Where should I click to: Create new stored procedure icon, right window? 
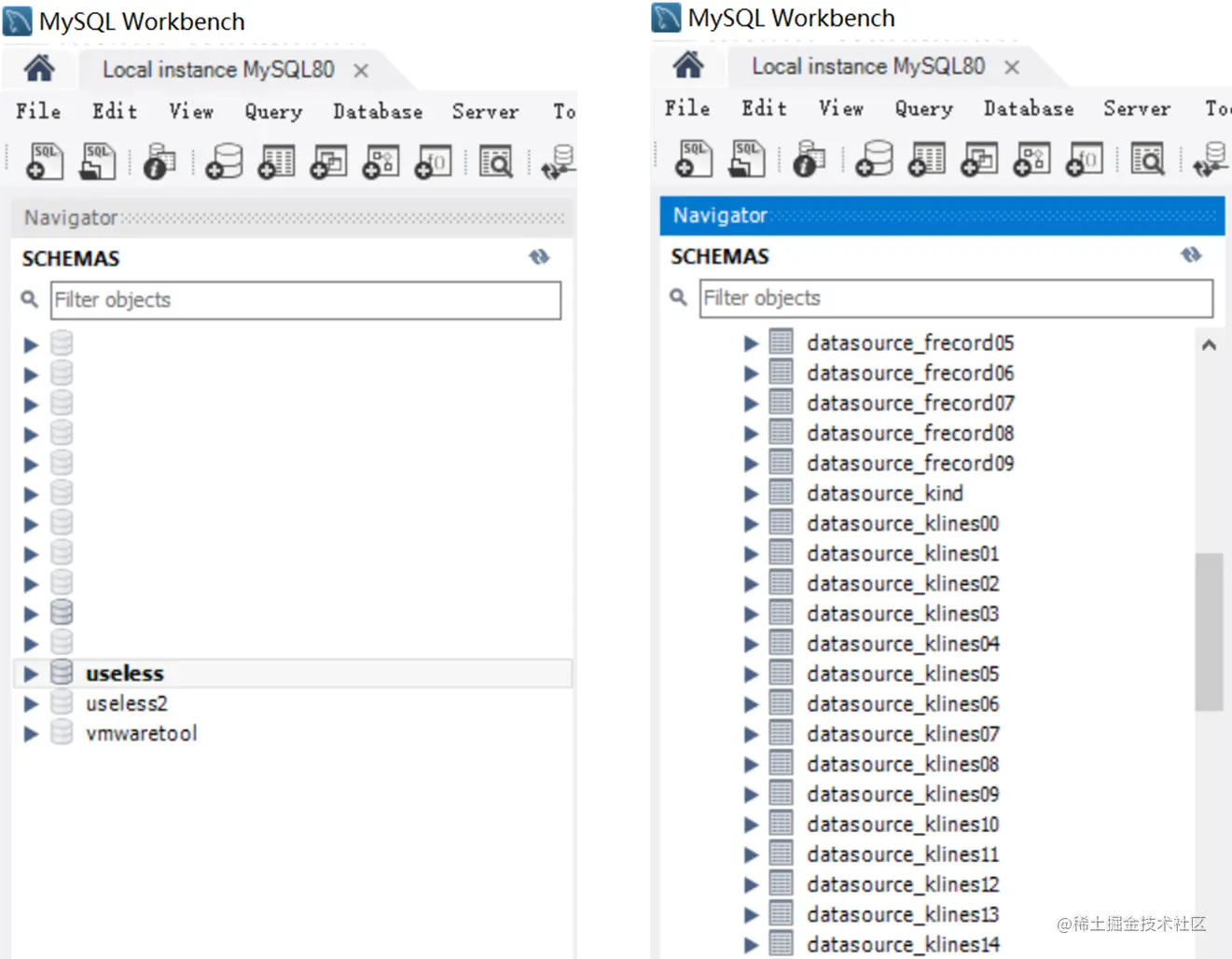[x=1031, y=158]
